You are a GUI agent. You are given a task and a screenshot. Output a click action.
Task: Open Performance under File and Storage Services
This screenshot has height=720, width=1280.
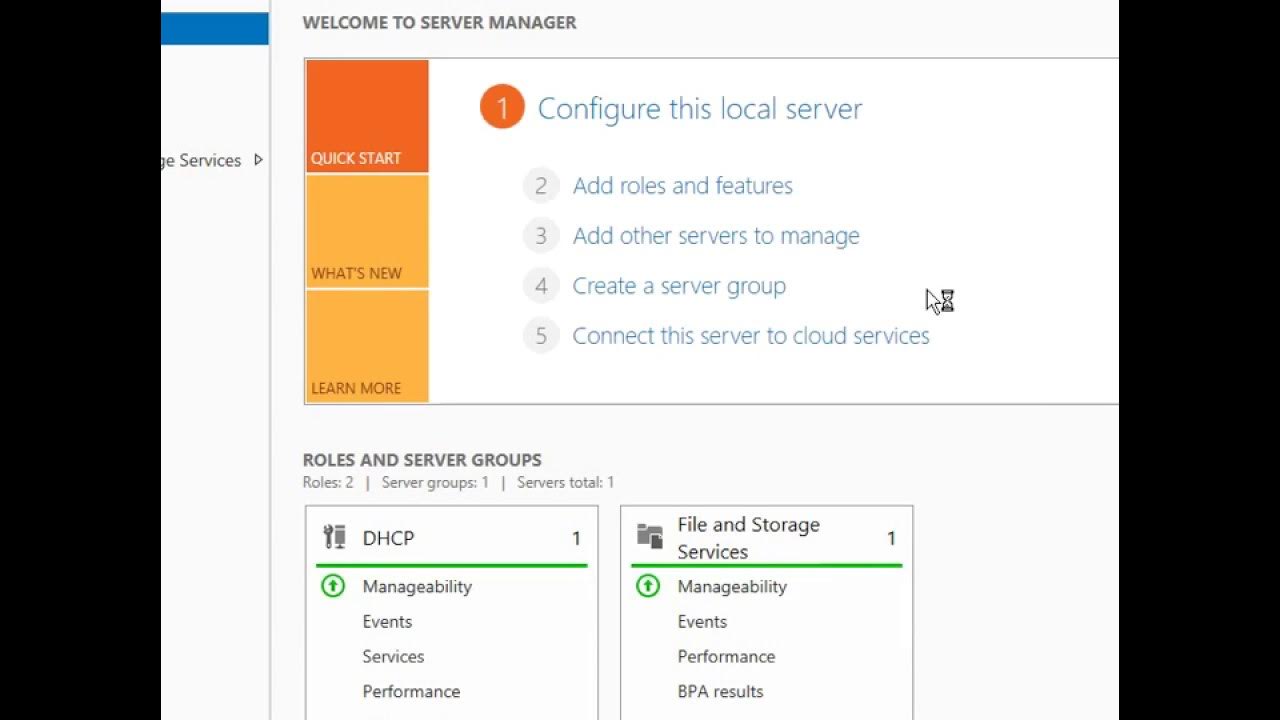click(x=726, y=657)
